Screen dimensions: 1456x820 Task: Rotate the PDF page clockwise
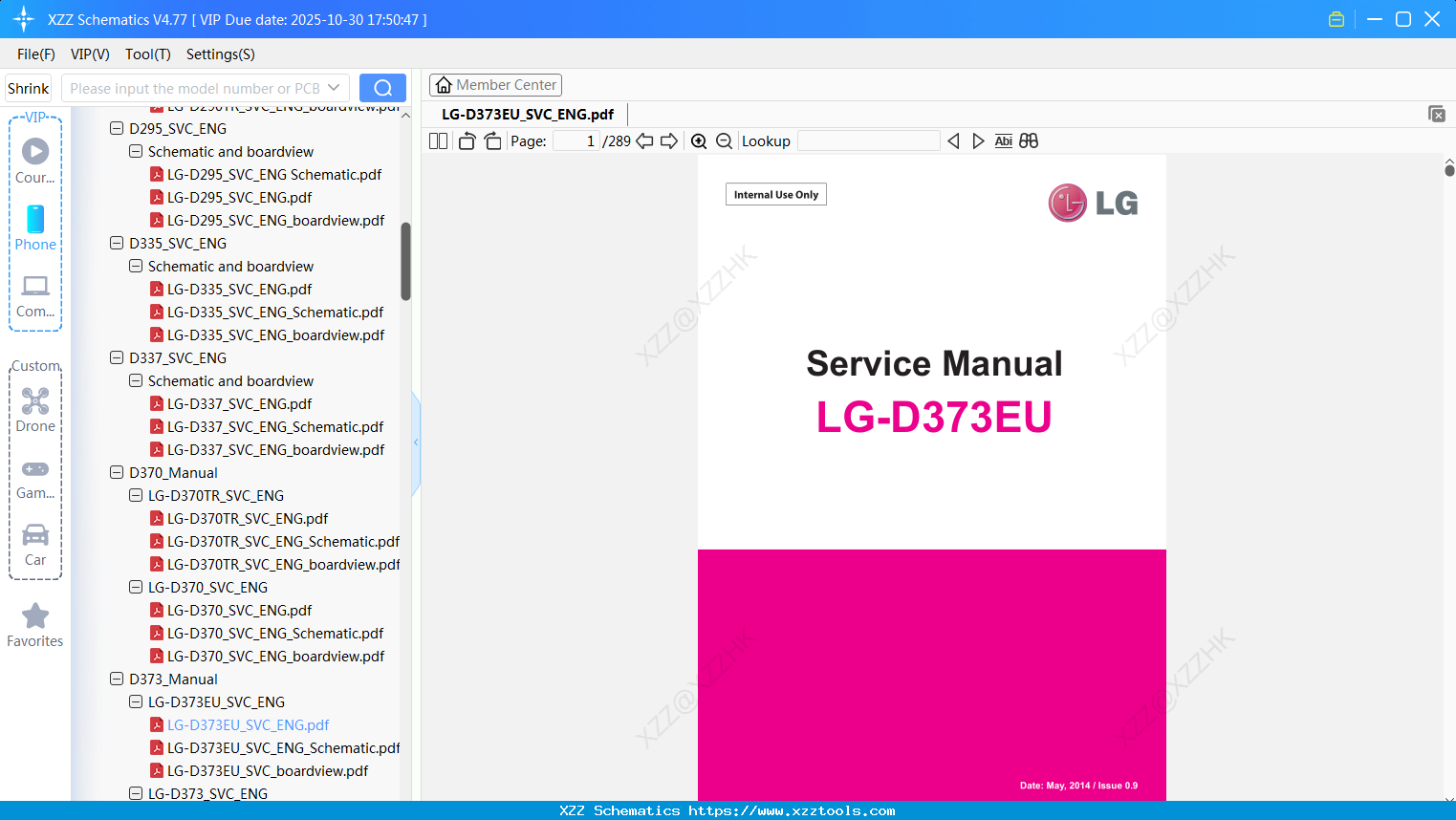[492, 140]
